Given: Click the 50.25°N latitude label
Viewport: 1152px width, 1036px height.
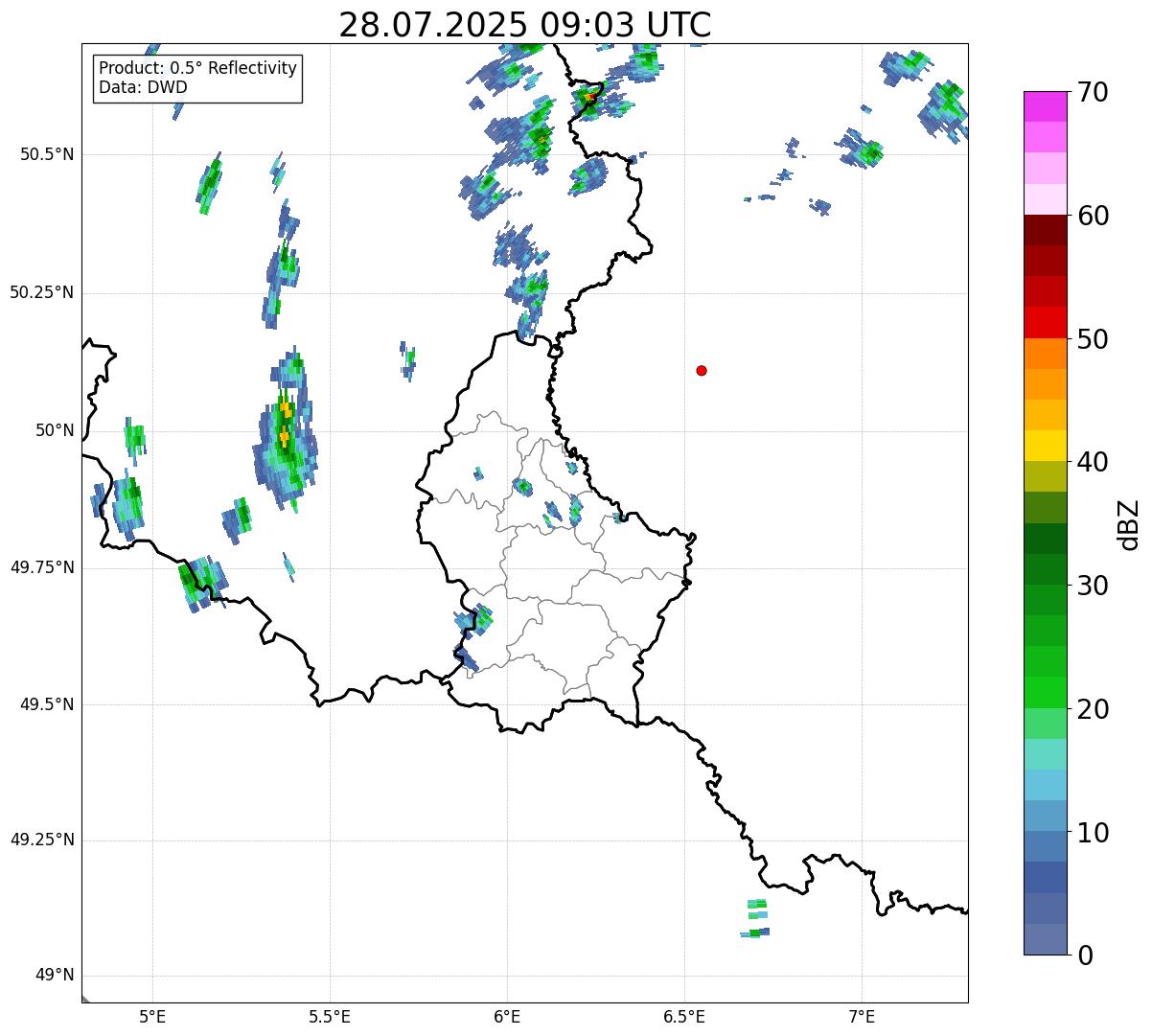Looking at the screenshot, I should (42, 292).
